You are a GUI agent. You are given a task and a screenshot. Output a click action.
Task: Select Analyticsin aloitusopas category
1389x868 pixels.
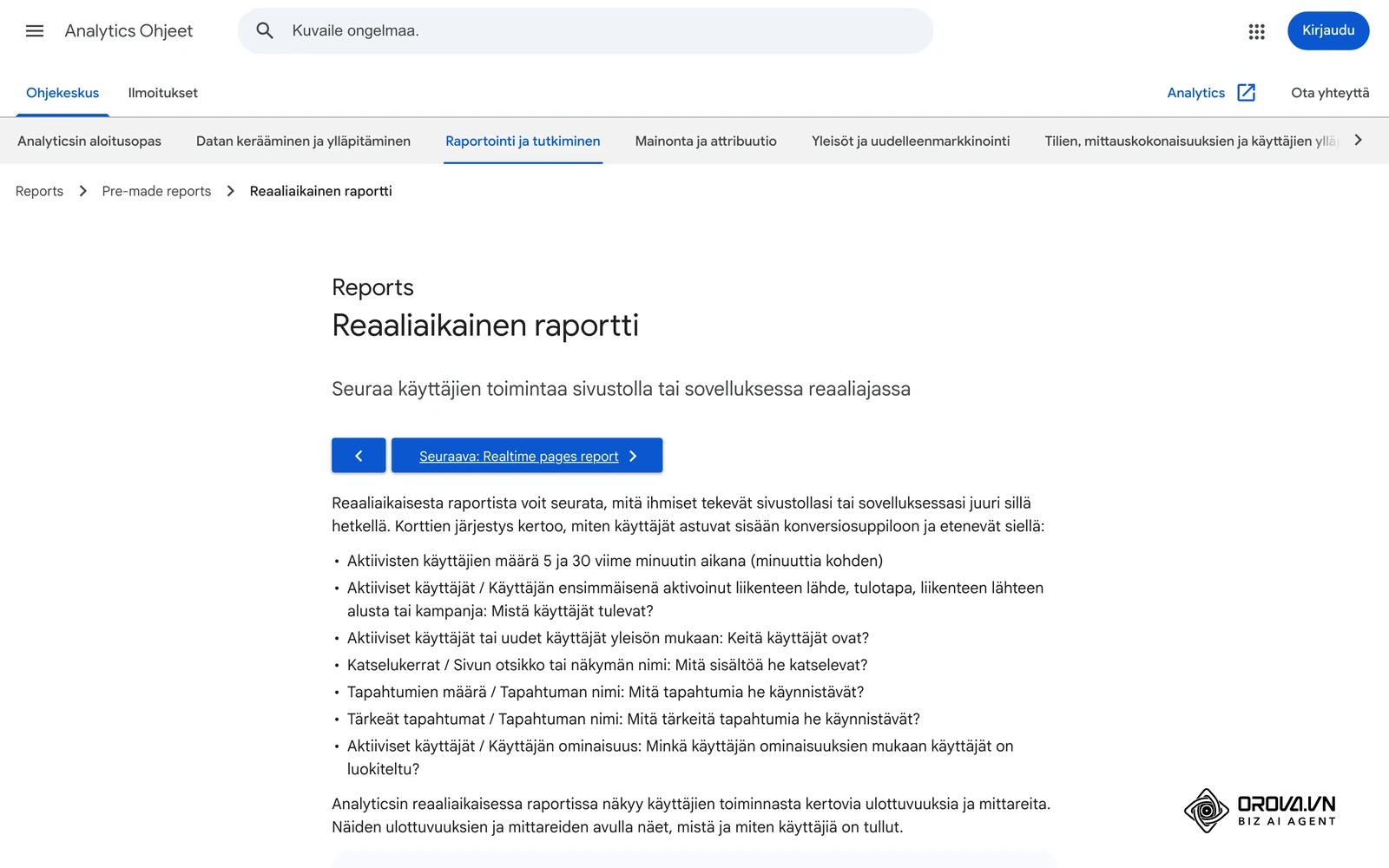click(x=89, y=141)
